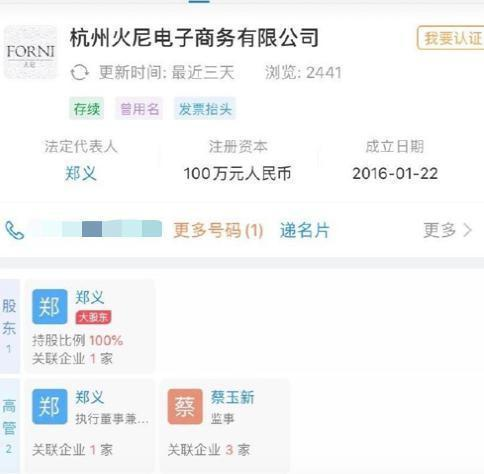Click the blue 郑 shareholder avatar
Image resolution: width=484 pixels, height=474 pixels.
(50, 307)
